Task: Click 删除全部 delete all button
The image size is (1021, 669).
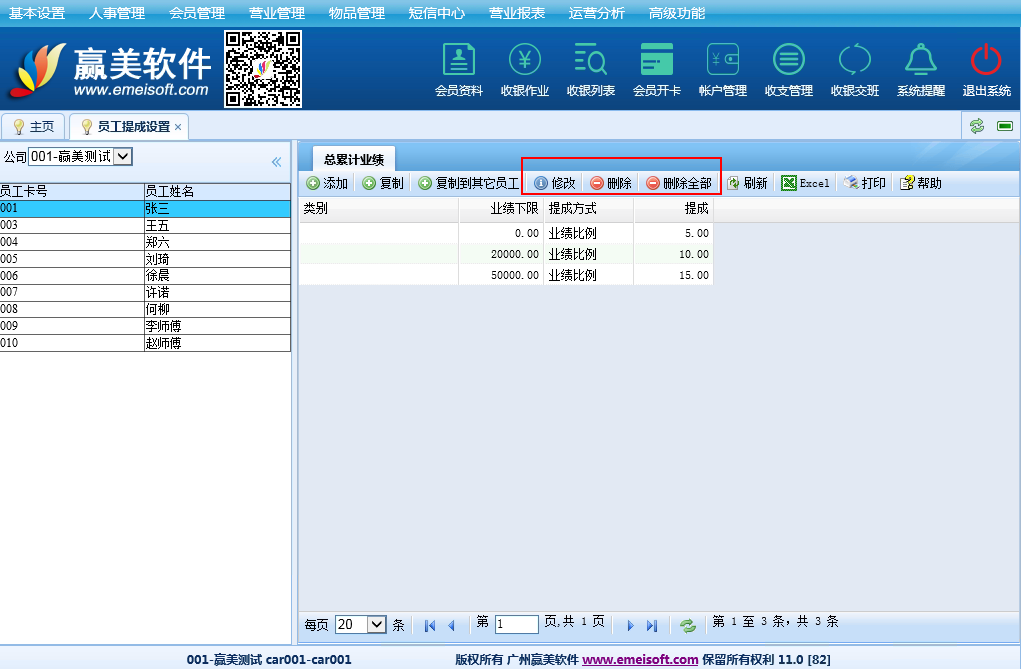Action: 678,184
